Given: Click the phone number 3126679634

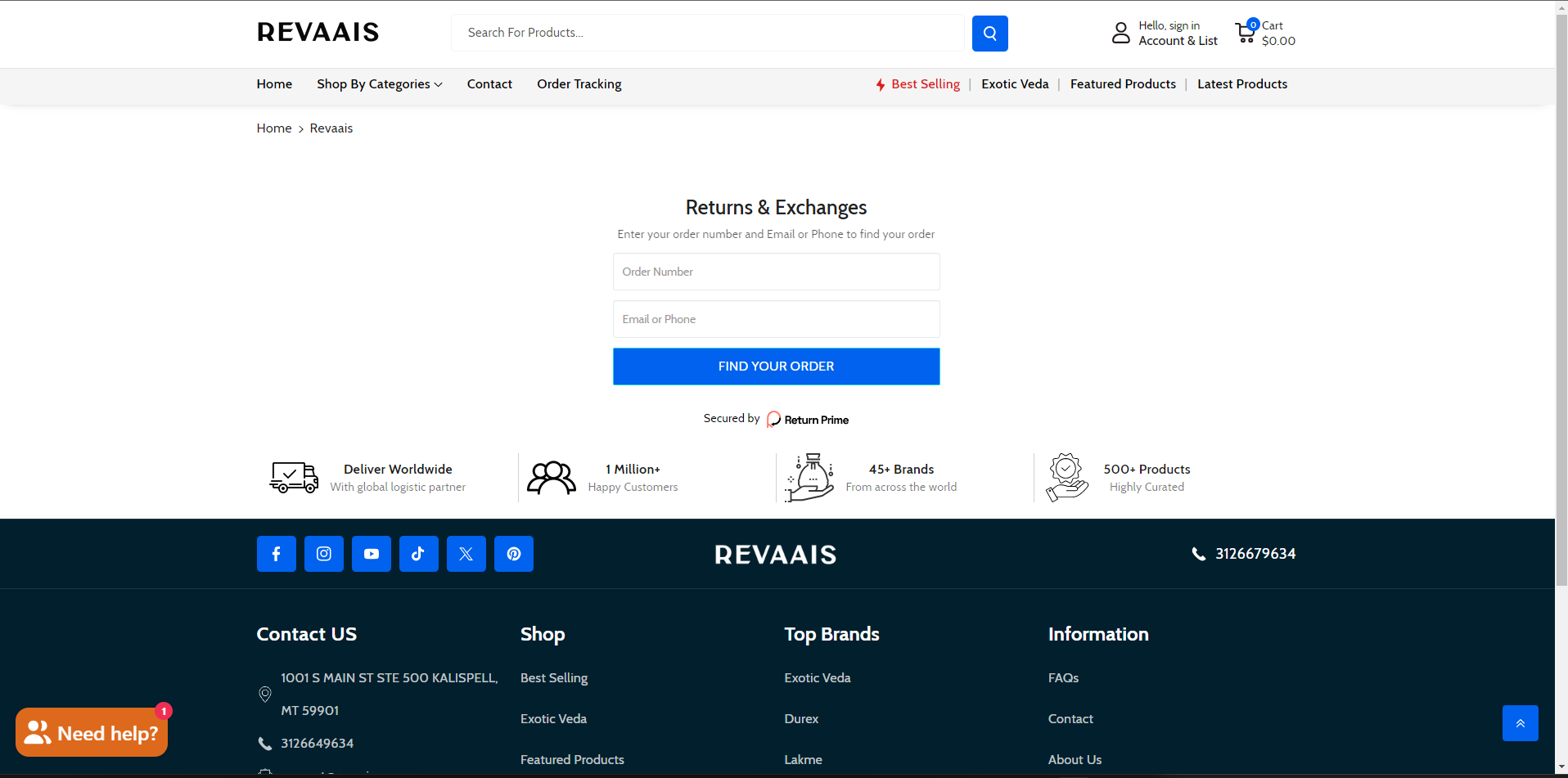Looking at the screenshot, I should [1255, 554].
